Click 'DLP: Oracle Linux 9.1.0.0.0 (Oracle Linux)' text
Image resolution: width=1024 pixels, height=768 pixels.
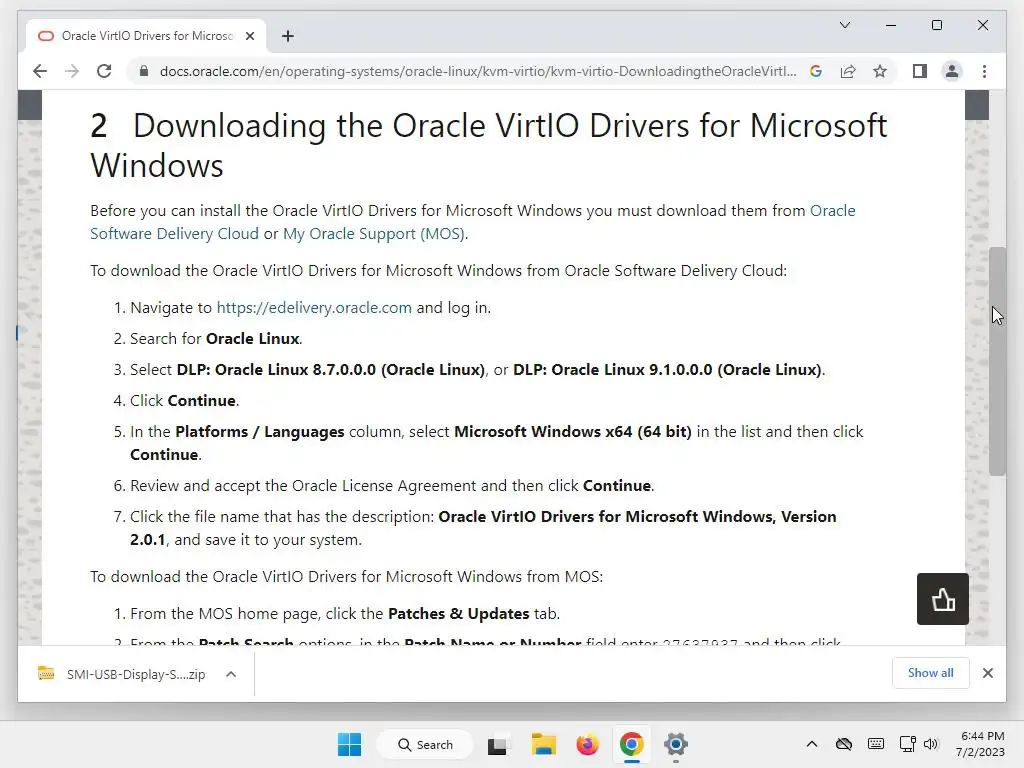click(x=667, y=370)
